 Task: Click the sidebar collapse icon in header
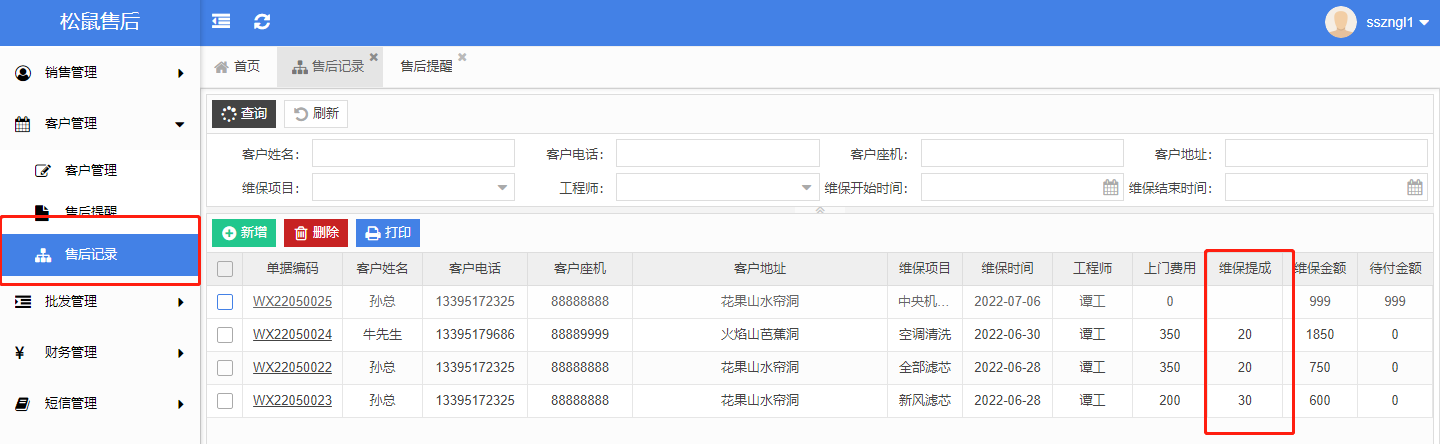(221, 21)
